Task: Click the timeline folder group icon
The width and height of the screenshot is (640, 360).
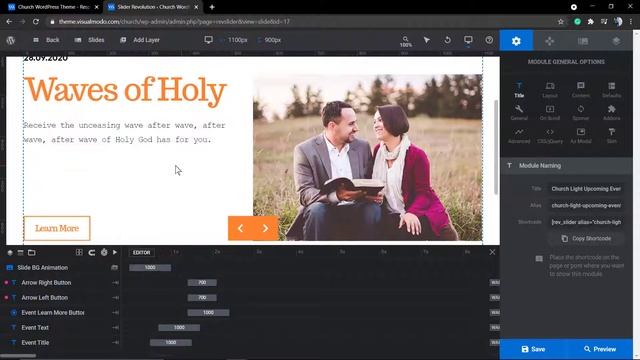Action: [31, 253]
